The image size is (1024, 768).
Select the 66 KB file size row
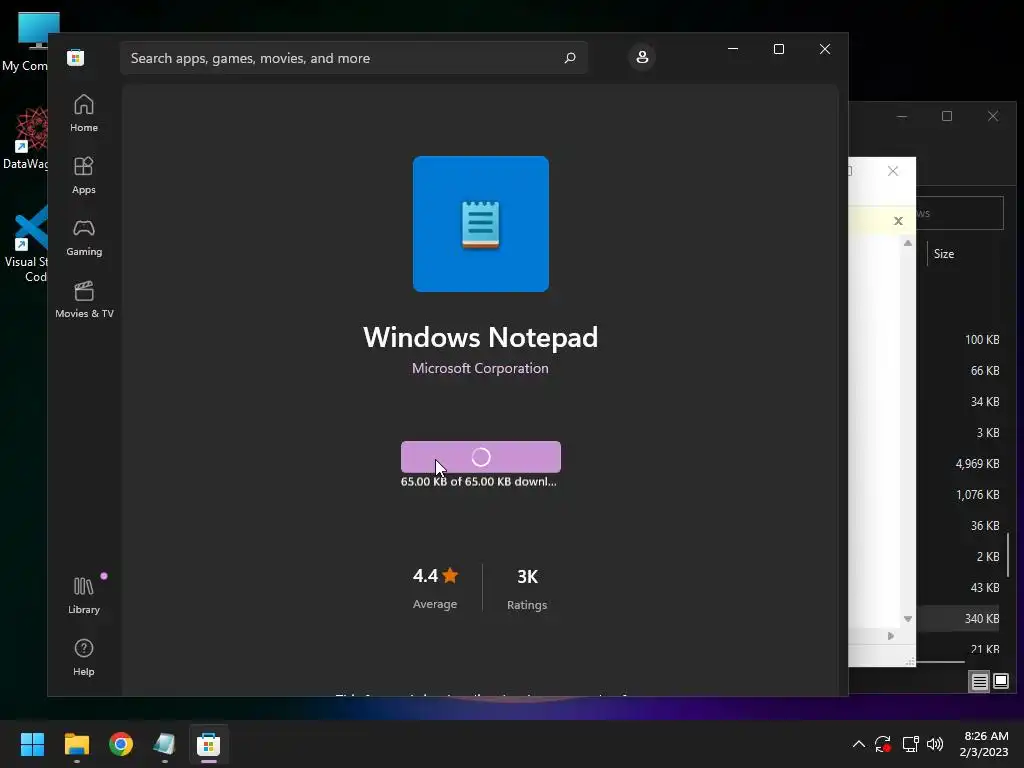984,370
